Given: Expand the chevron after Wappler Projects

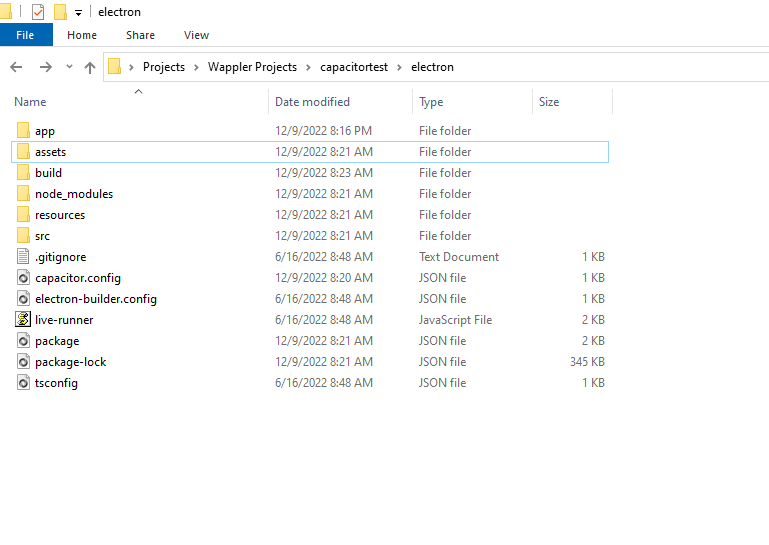Looking at the screenshot, I should coord(308,67).
